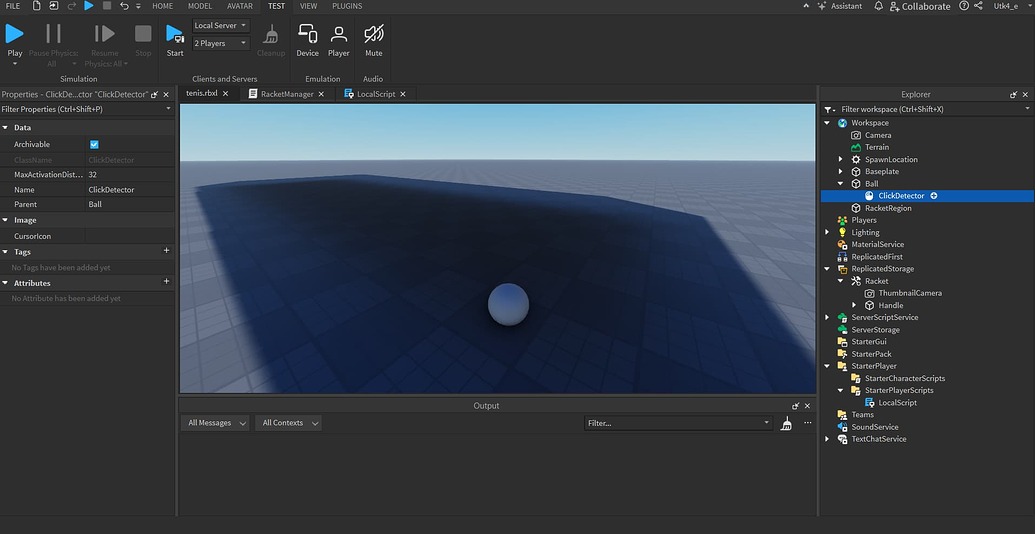Select Terrain in the Explorer
Screen dimensions: 1035x534
coord(877,147)
